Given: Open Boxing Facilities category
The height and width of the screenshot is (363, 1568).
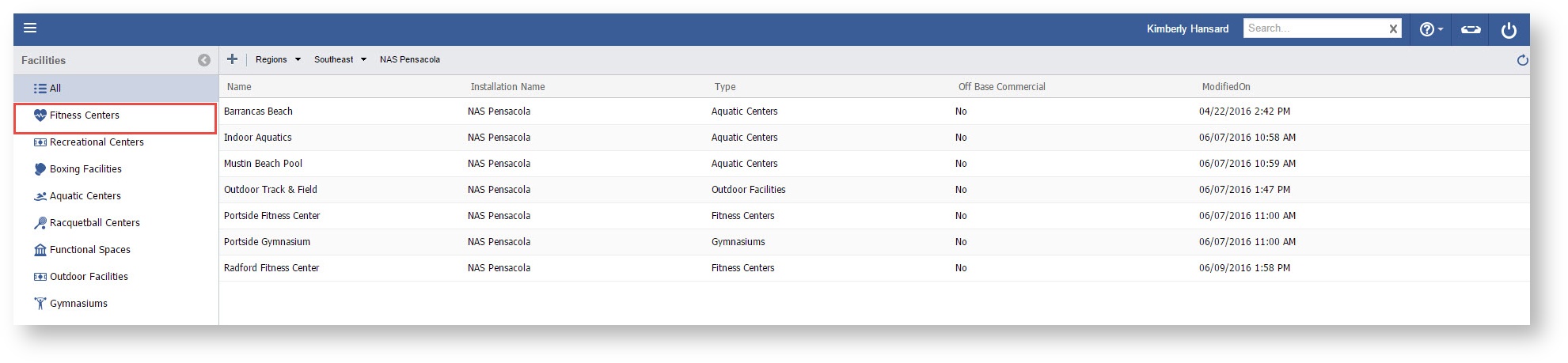Looking at the screenshot, I should click(85, 169).
